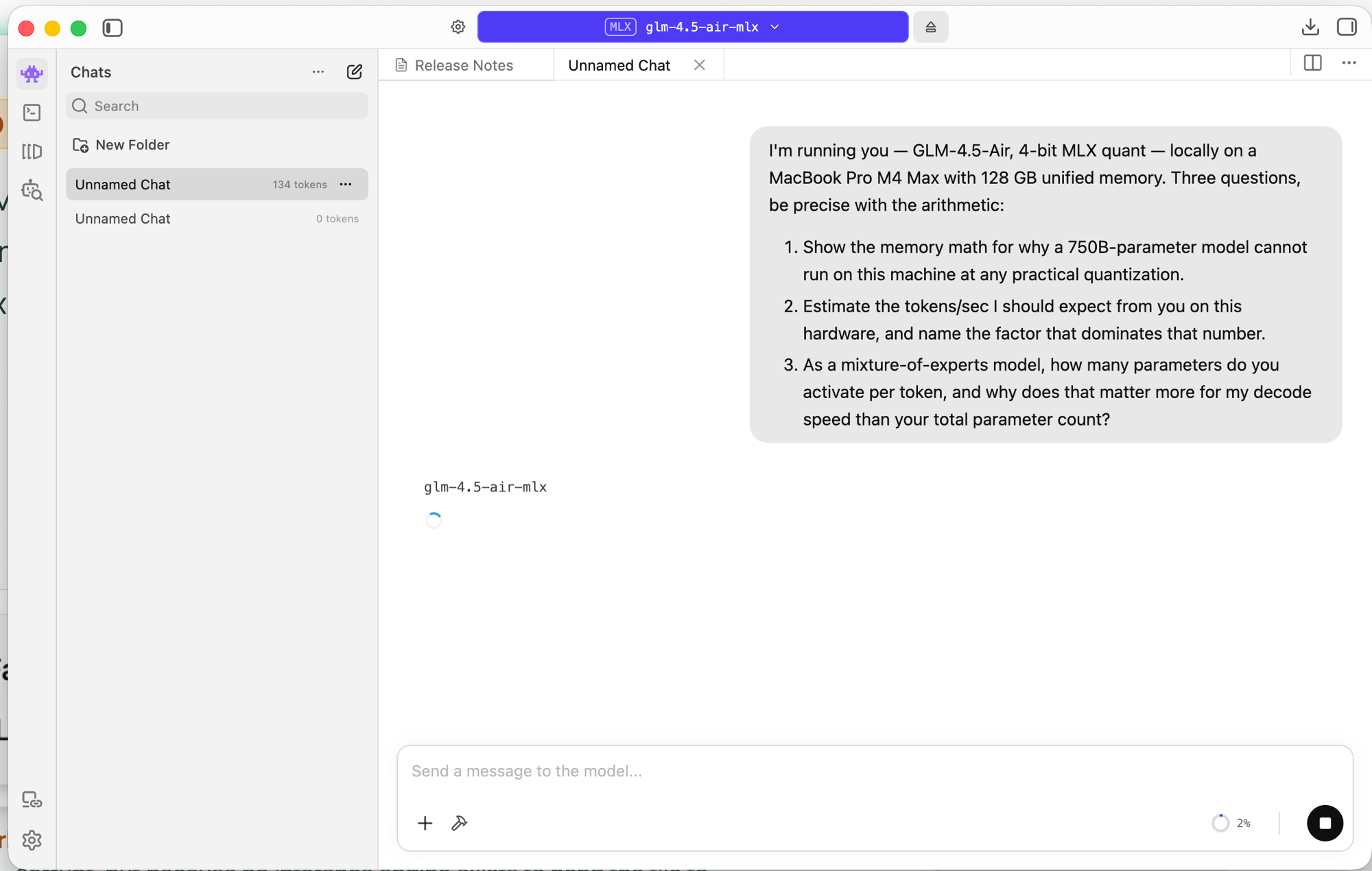Image resolution: width=1372 pixels, height=871 pixels.
Task: Open Chats panel more options menu
Action: coord(318,72)
